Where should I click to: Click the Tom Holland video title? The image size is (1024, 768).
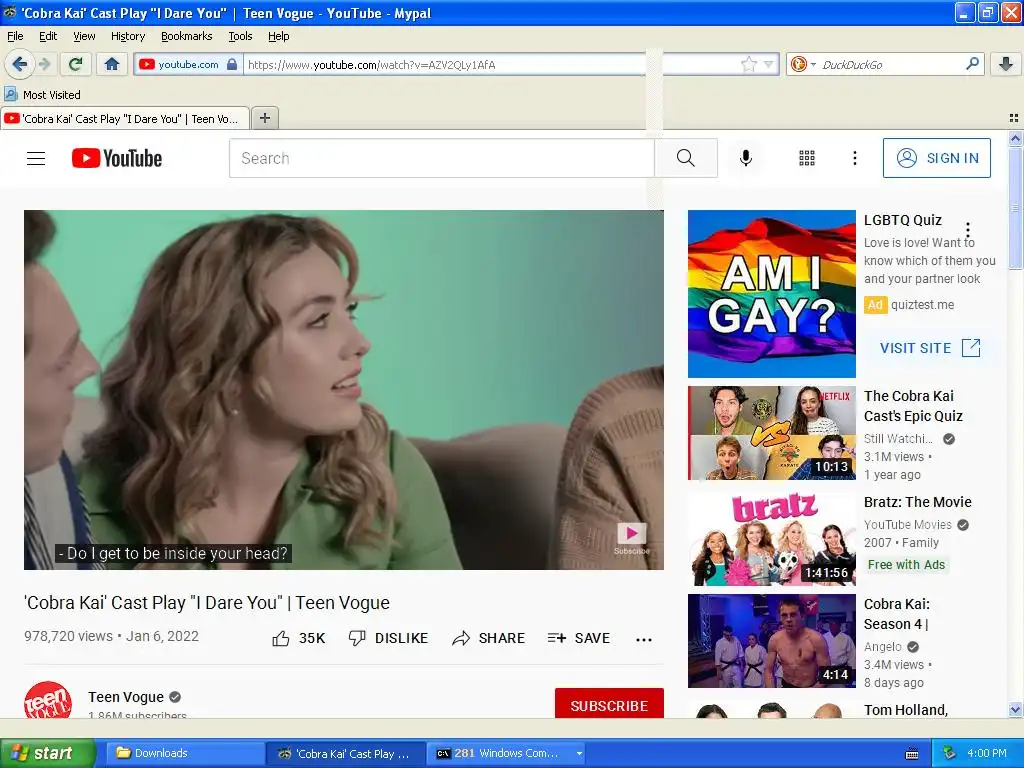906,710
